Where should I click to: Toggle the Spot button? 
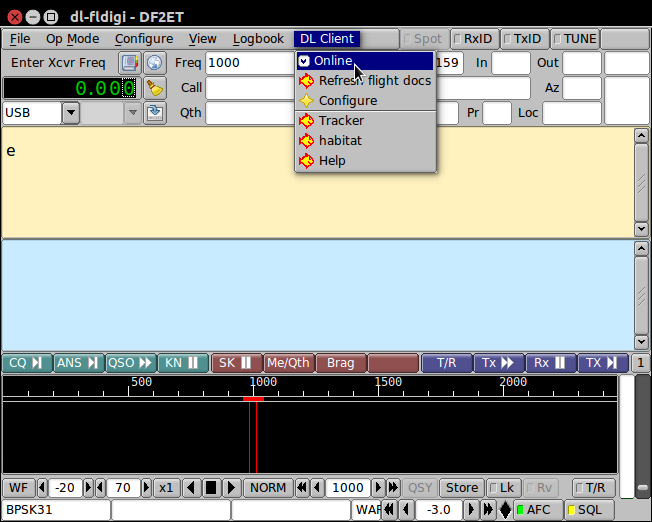(425, 39)
